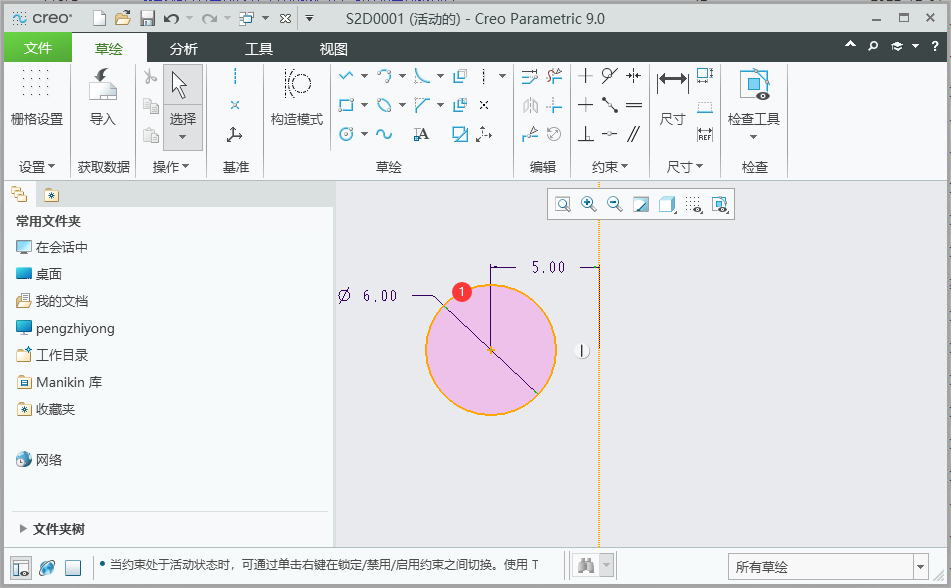Open the 网络 network location
951x588 pixels.
[39, 460]
